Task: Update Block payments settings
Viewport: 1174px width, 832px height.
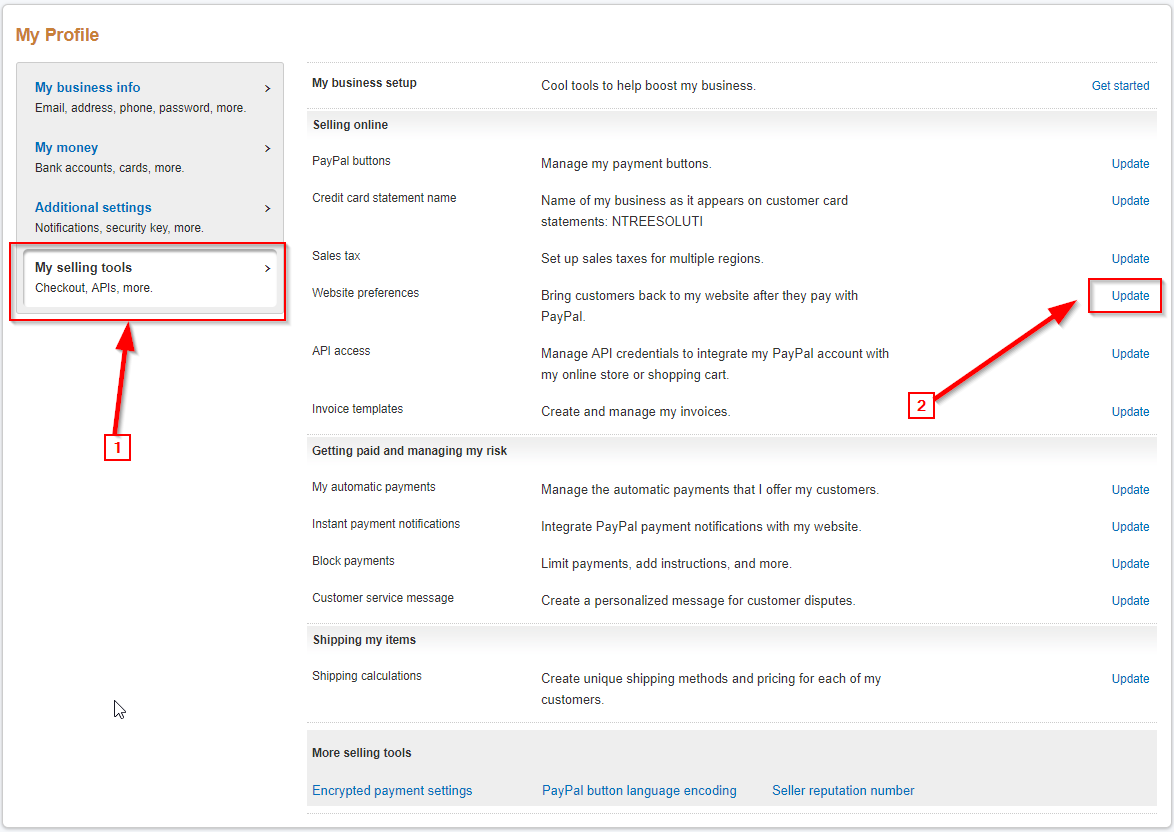Action: coord(1130,564)
